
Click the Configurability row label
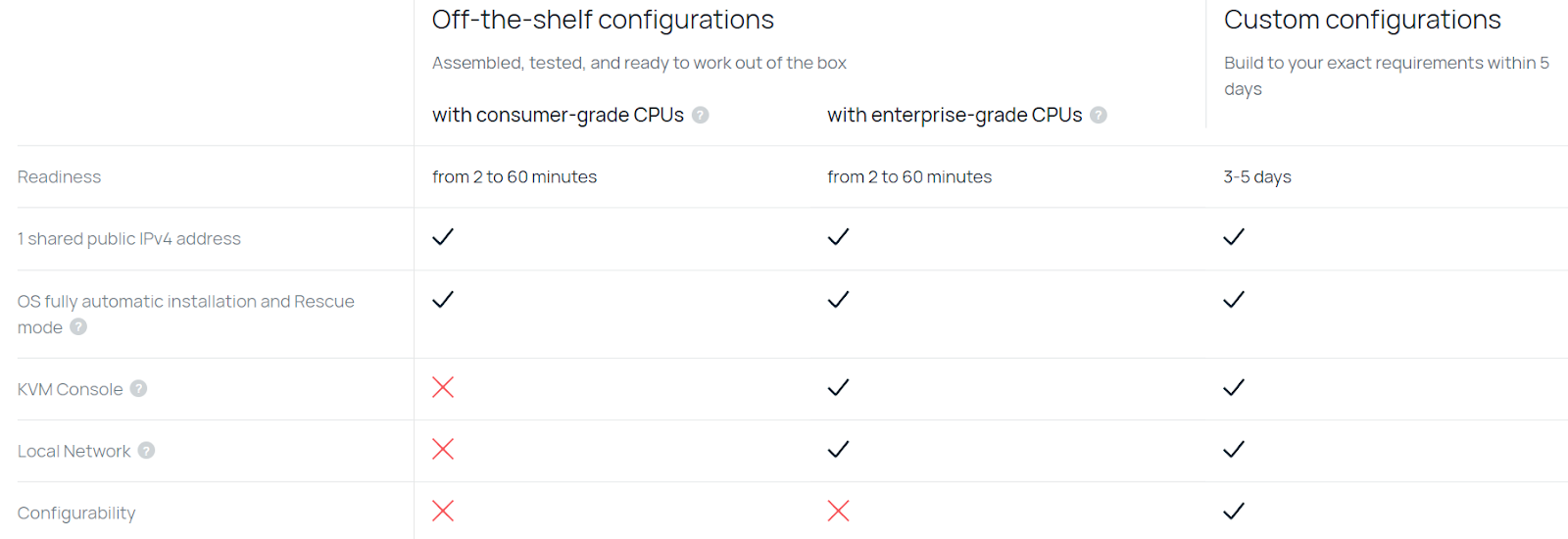pyautogui.click(x=76, y=513)
